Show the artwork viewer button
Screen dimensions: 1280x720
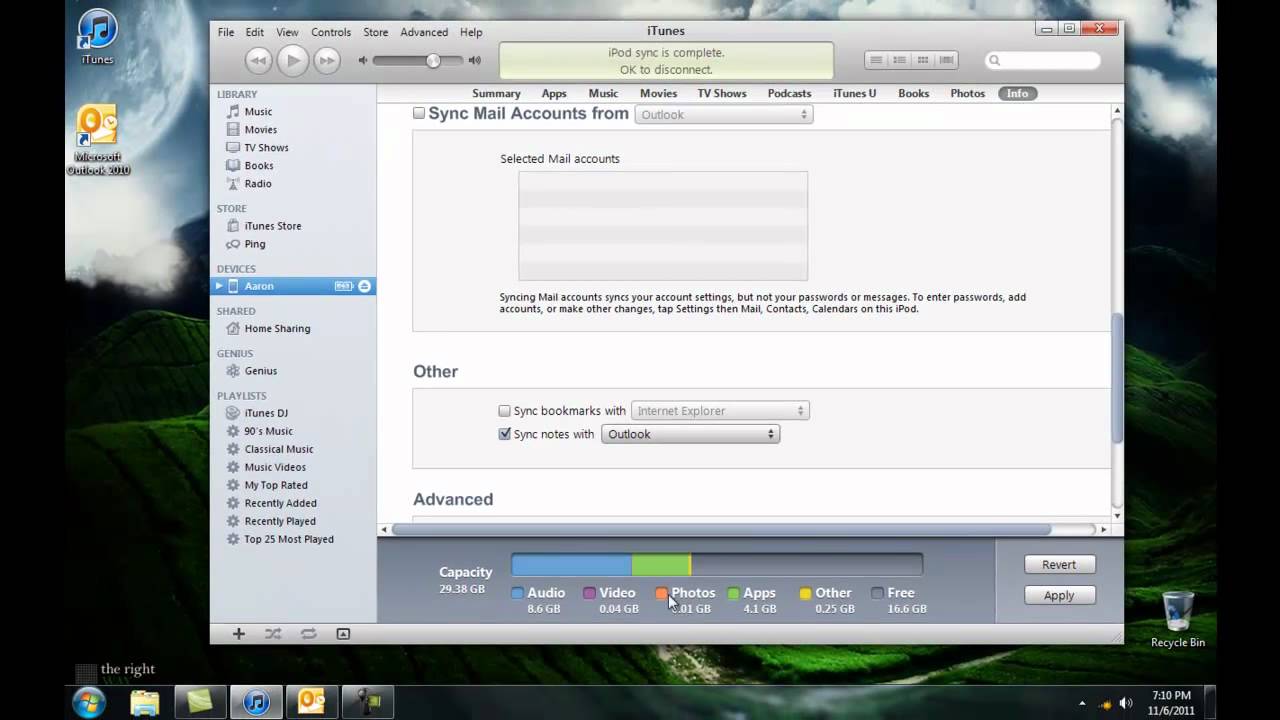coord(343,634)
